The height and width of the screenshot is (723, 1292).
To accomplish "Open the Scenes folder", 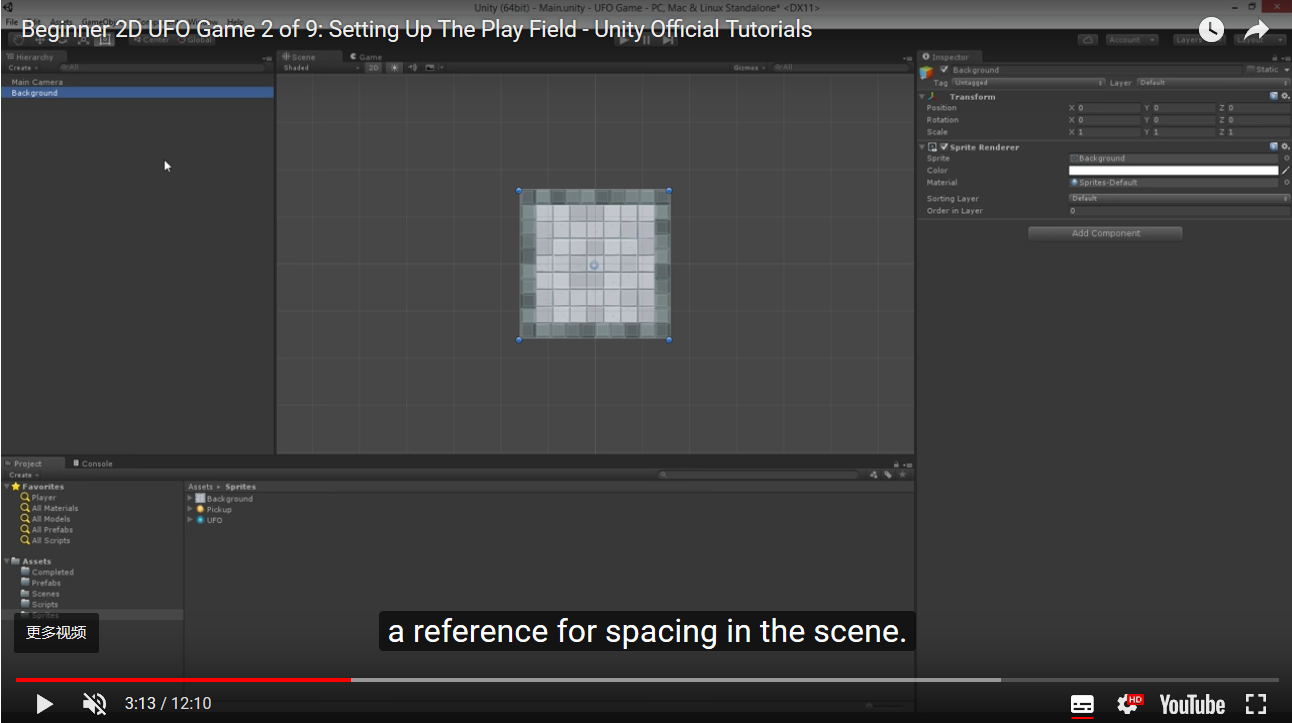I will click(40, 594).
